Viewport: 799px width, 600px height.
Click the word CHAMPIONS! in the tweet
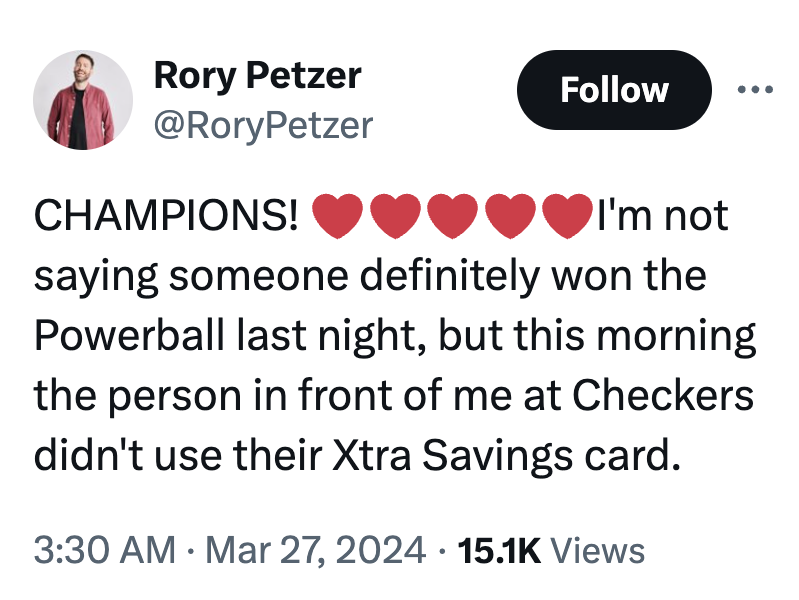coord(167,217)
